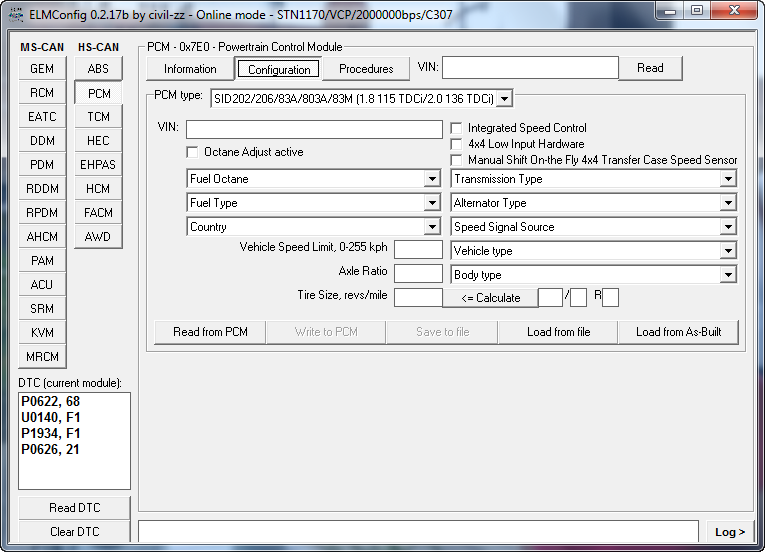Select the RCM module
The width and height of the screenshot is (765, 552).
click(x=42, y=93)
